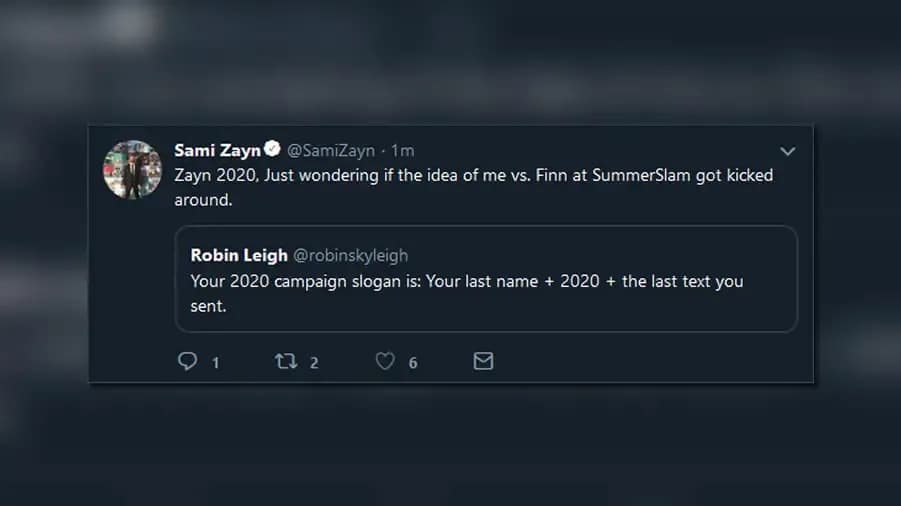Open the @robinskyleigh handle

coord(350,256)
